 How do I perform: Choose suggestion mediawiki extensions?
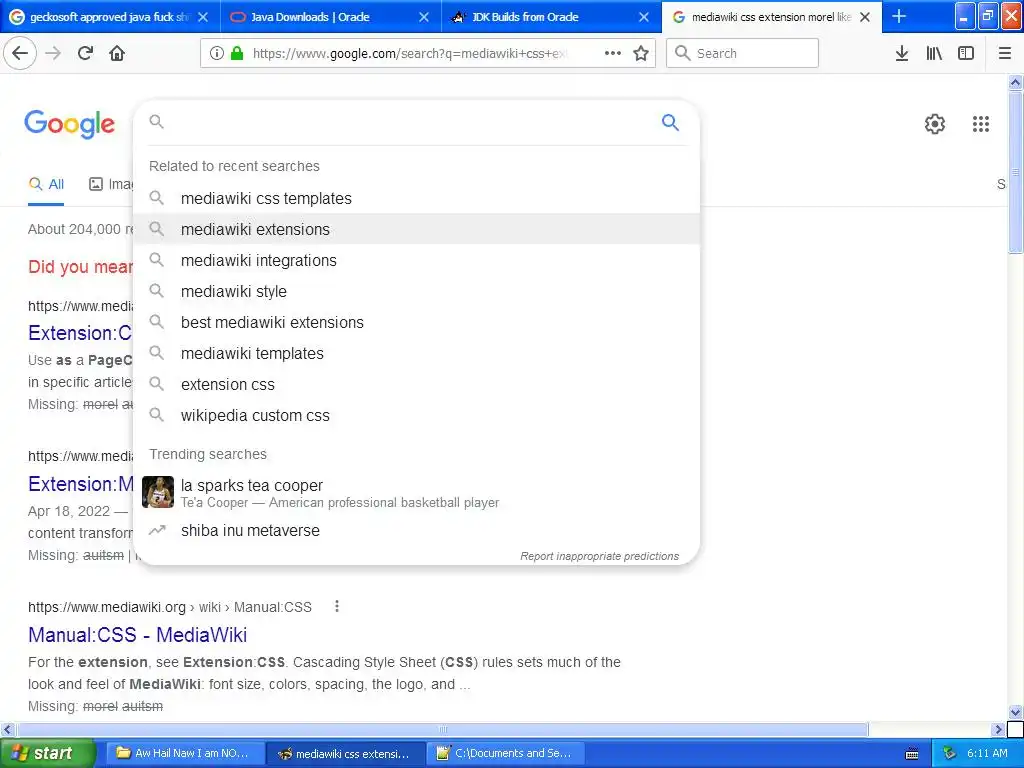point(416,229)
